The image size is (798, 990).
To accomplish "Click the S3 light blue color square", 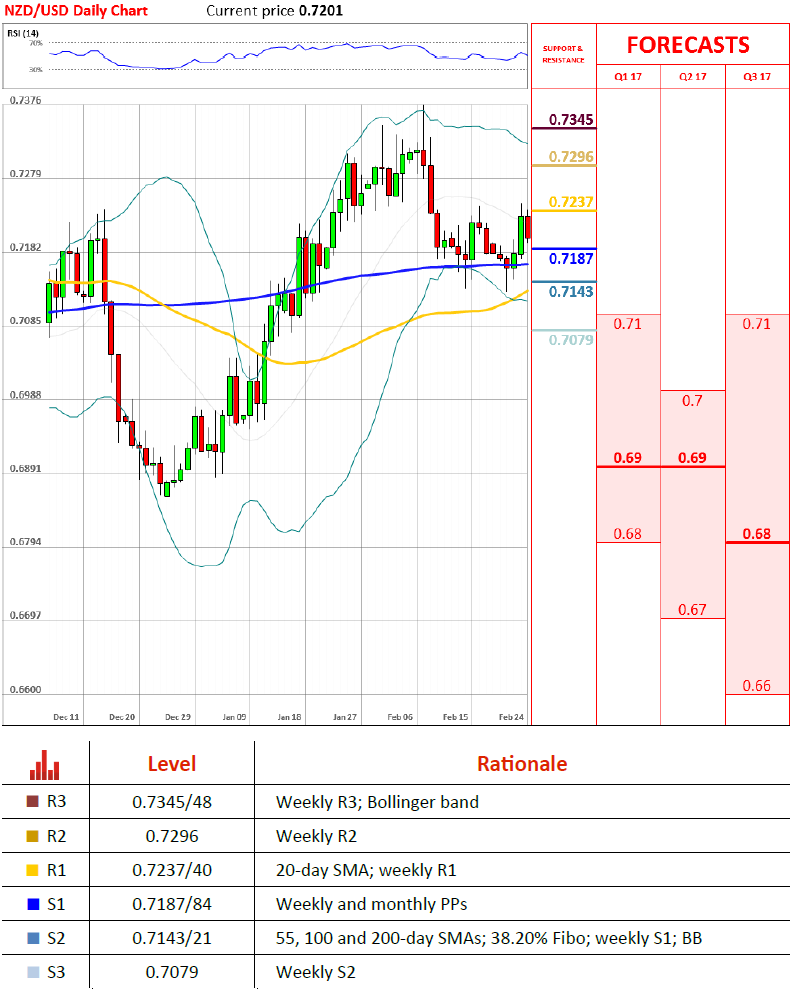I will [33, 972].
